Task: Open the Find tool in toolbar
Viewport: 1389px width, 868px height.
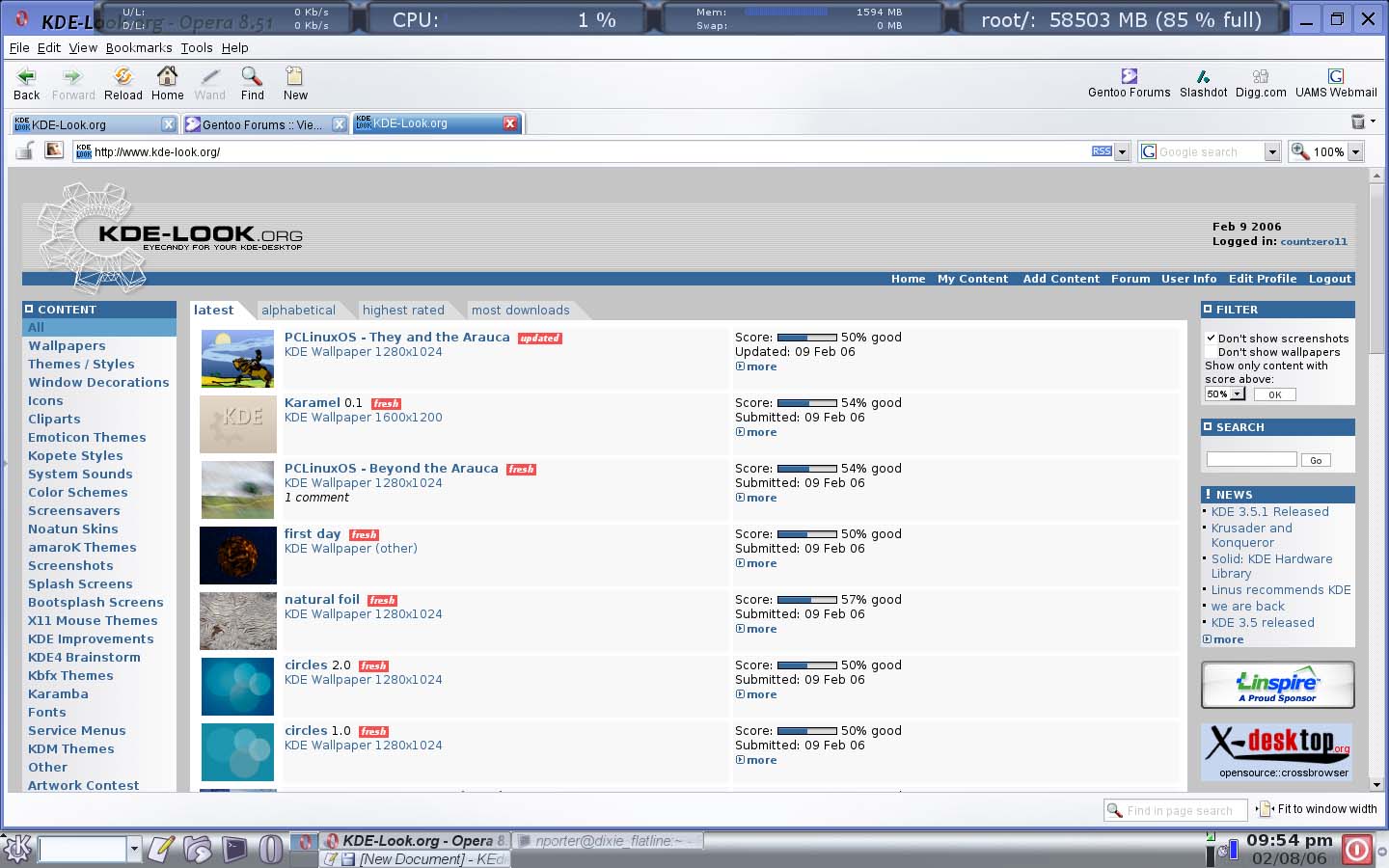Action: (x=252, y=84)
